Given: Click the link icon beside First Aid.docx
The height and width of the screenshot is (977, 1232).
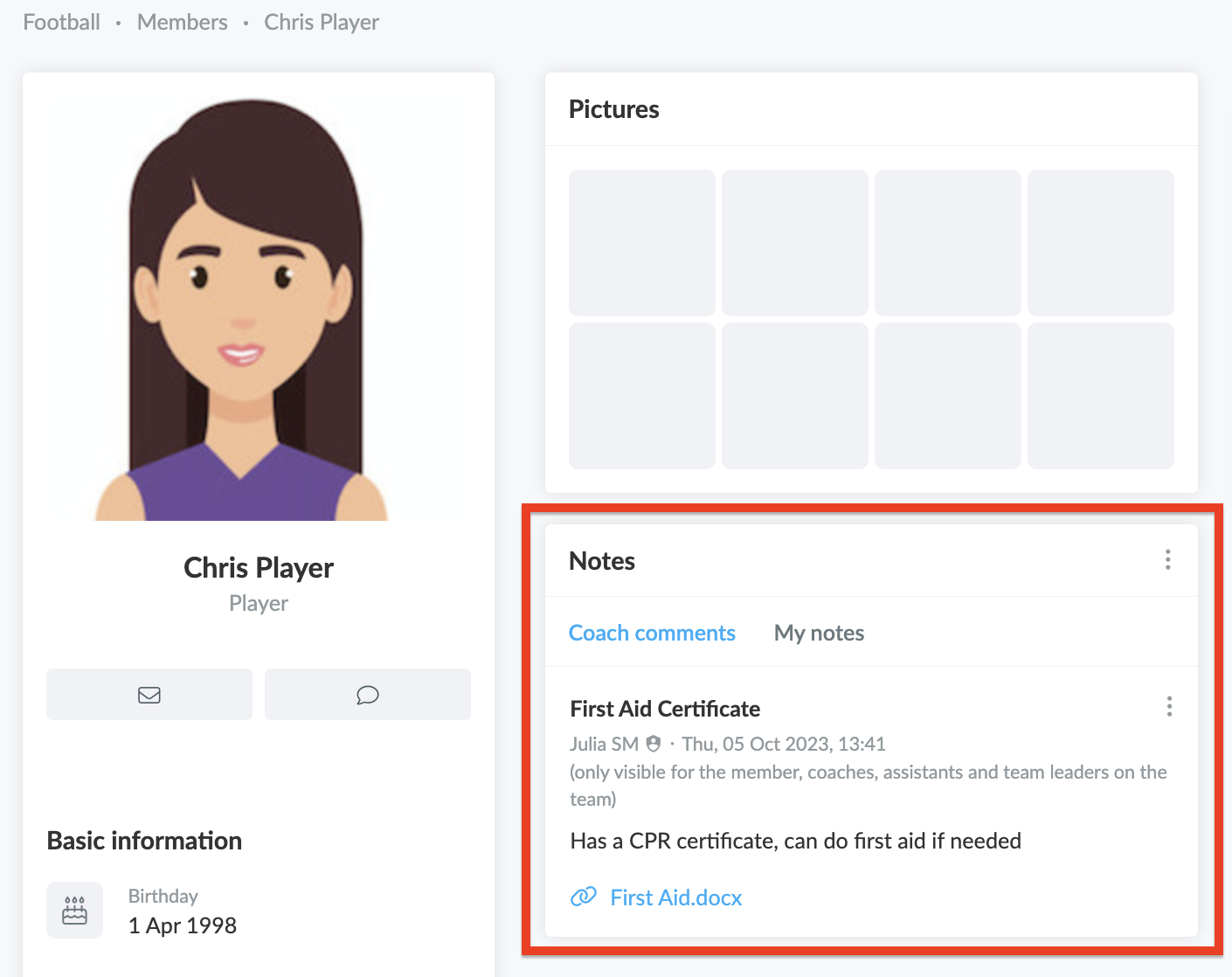Looking at the screenshot, I should (x=584, y=897).
